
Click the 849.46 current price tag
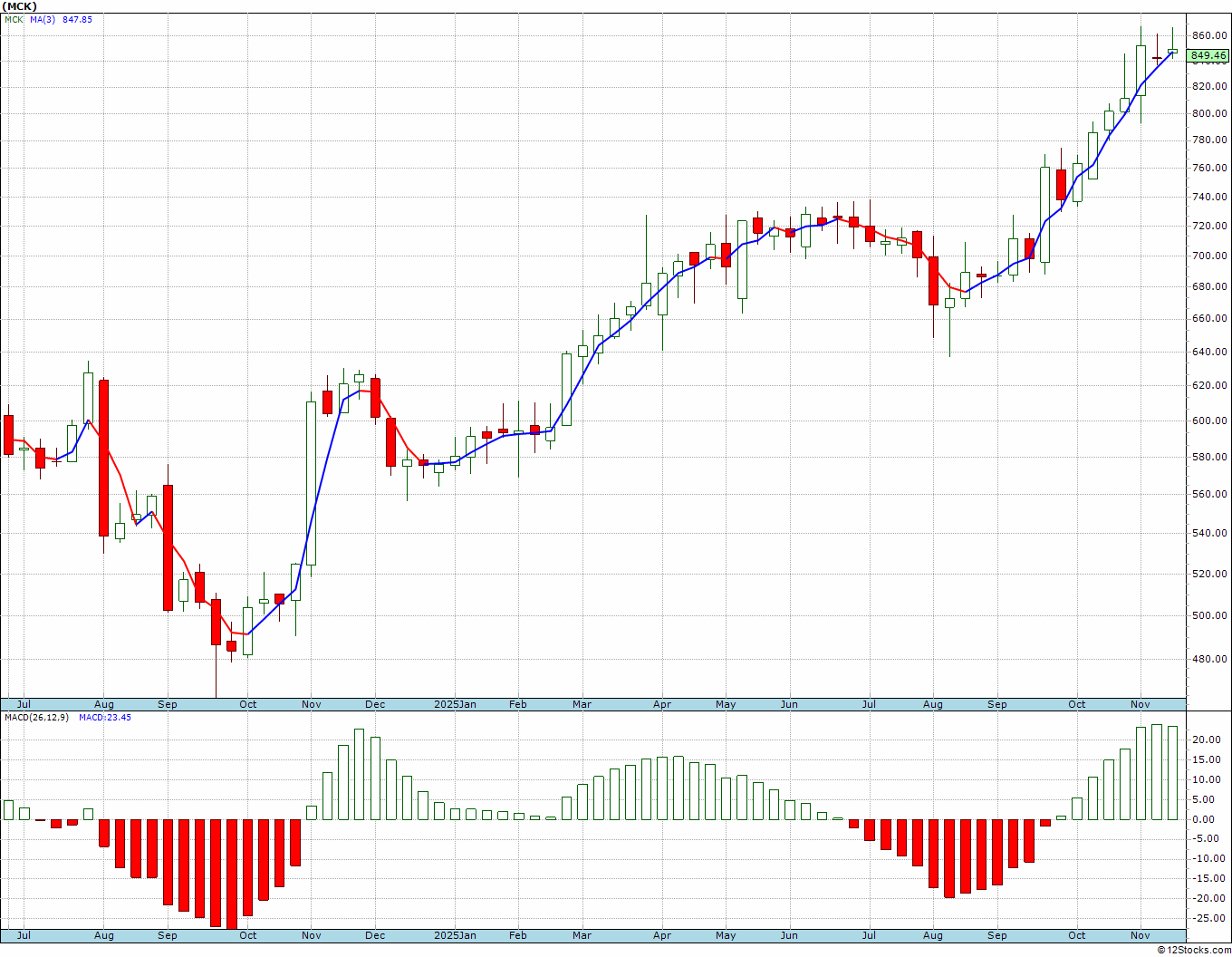tap(1208, 56)
